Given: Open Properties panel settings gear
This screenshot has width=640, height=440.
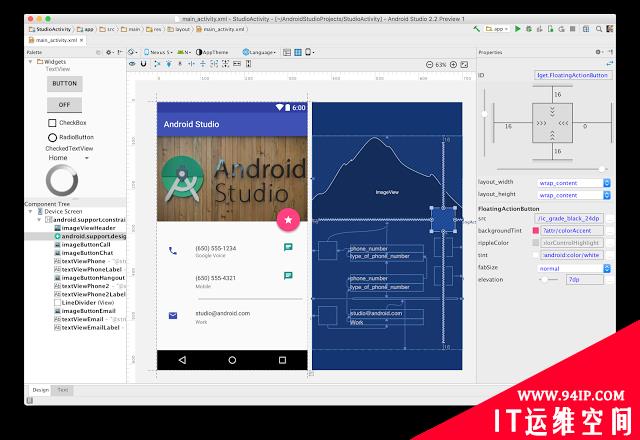Looking at the screenshot, I should pyautogui.click(x=598, y=52).
